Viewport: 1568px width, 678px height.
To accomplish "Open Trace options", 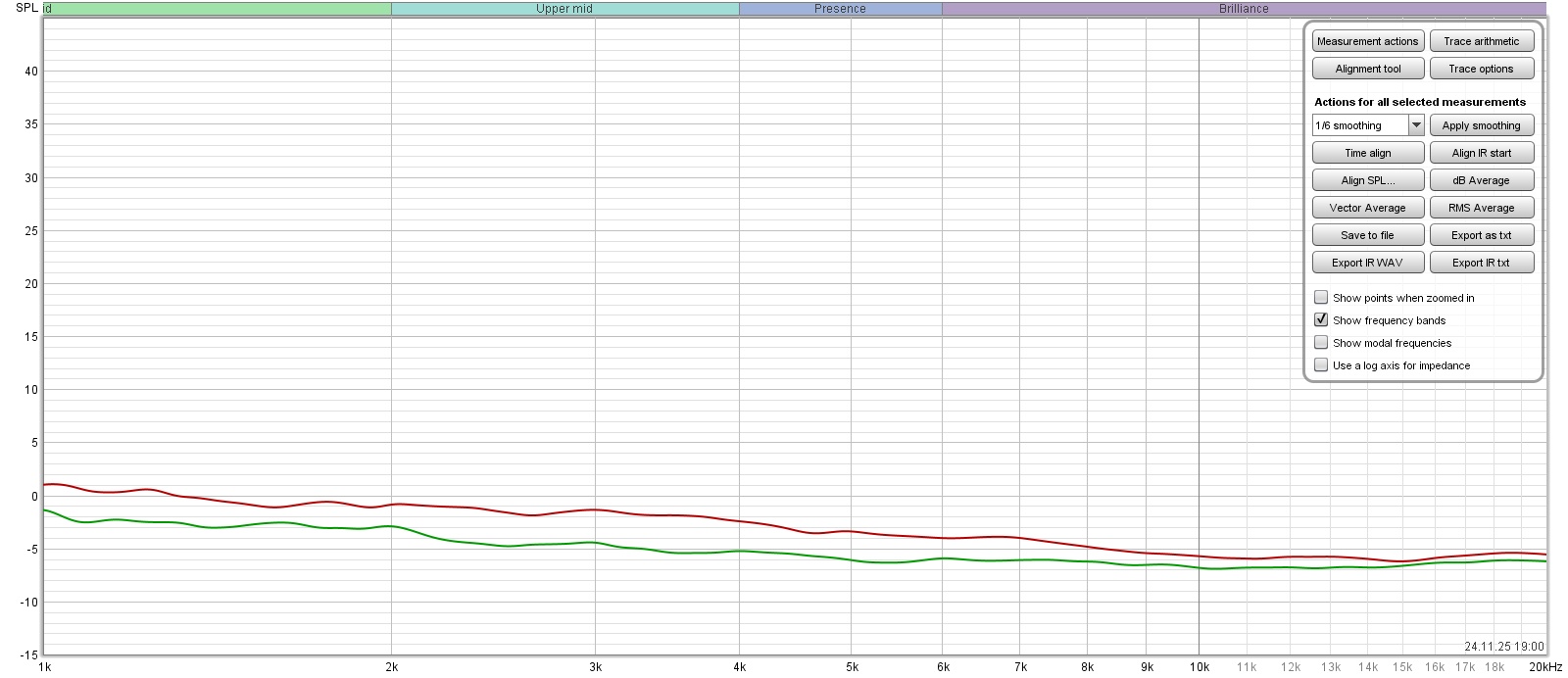I will coord(1482,69).
